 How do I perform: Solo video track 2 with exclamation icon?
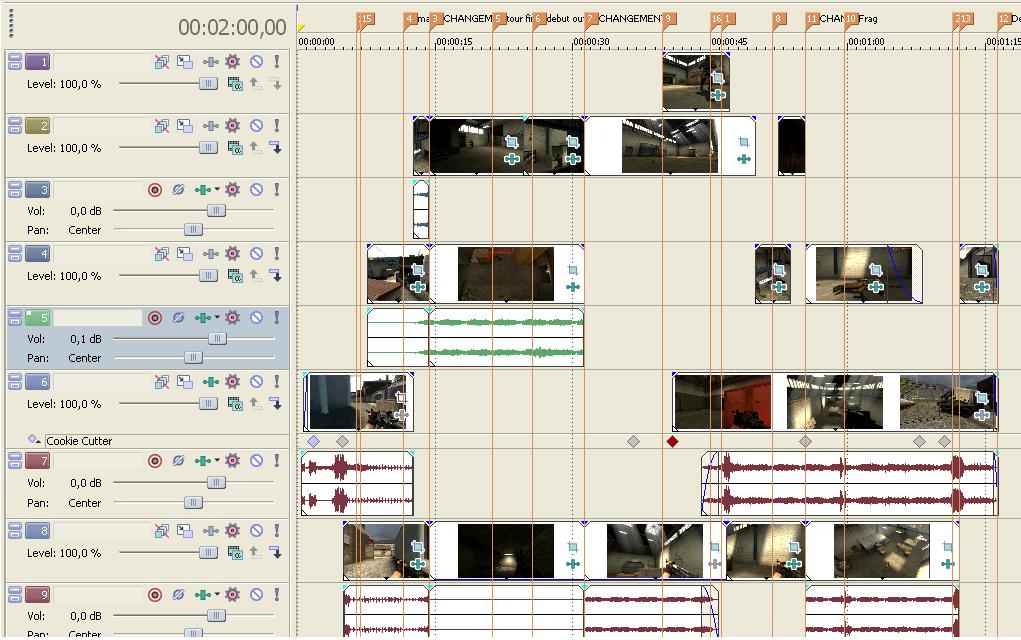(x=277, y=126)
